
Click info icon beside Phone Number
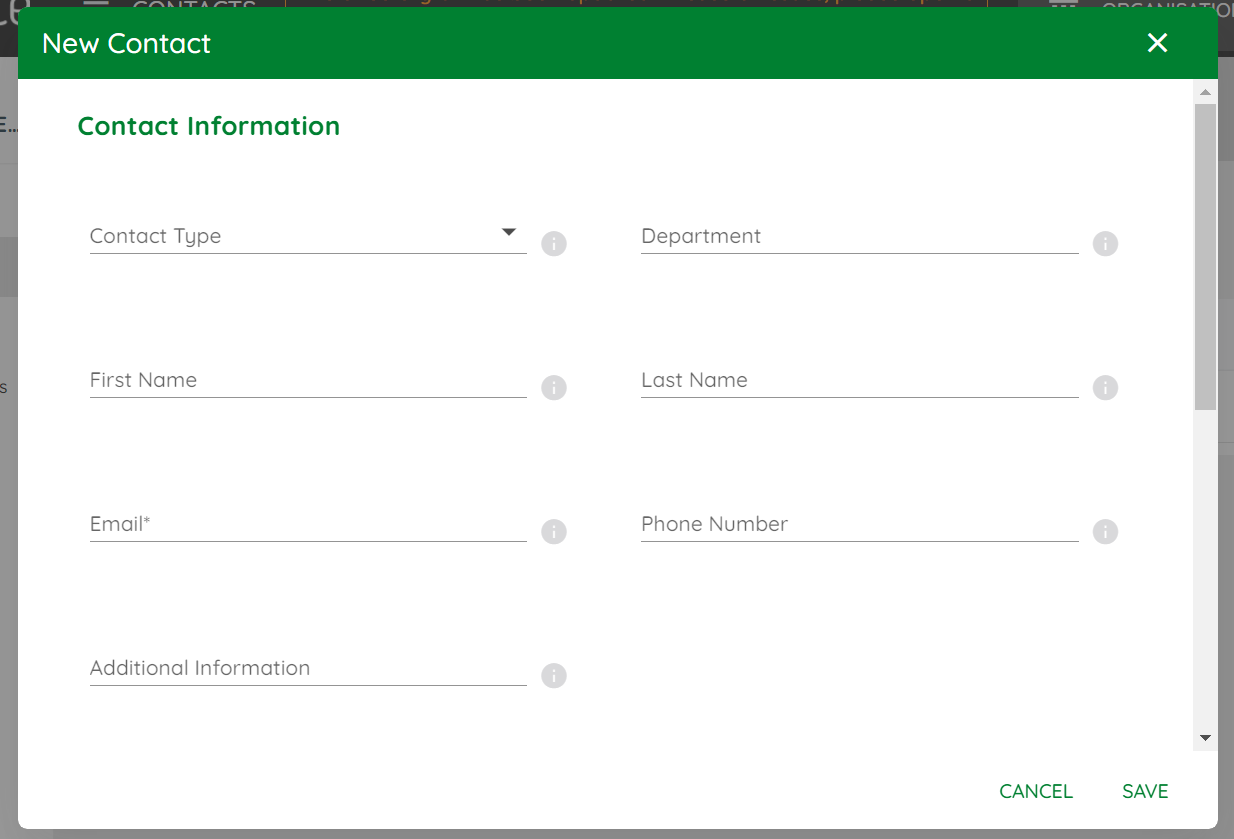coord(1105,532)
